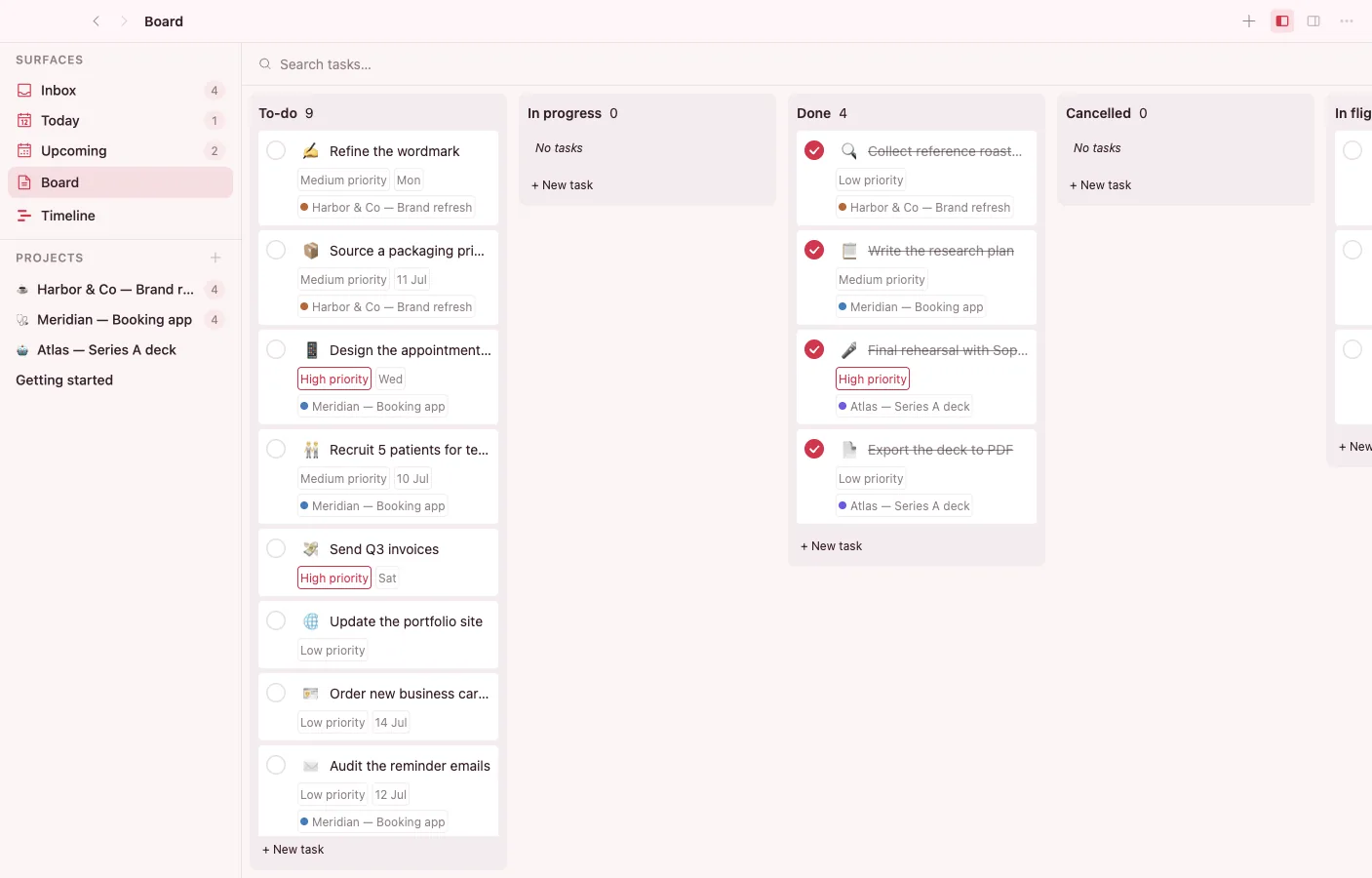Click the forward navigation arrow
The height and width of the screenshot is (878, 1372).
click(x=124, y=20)
